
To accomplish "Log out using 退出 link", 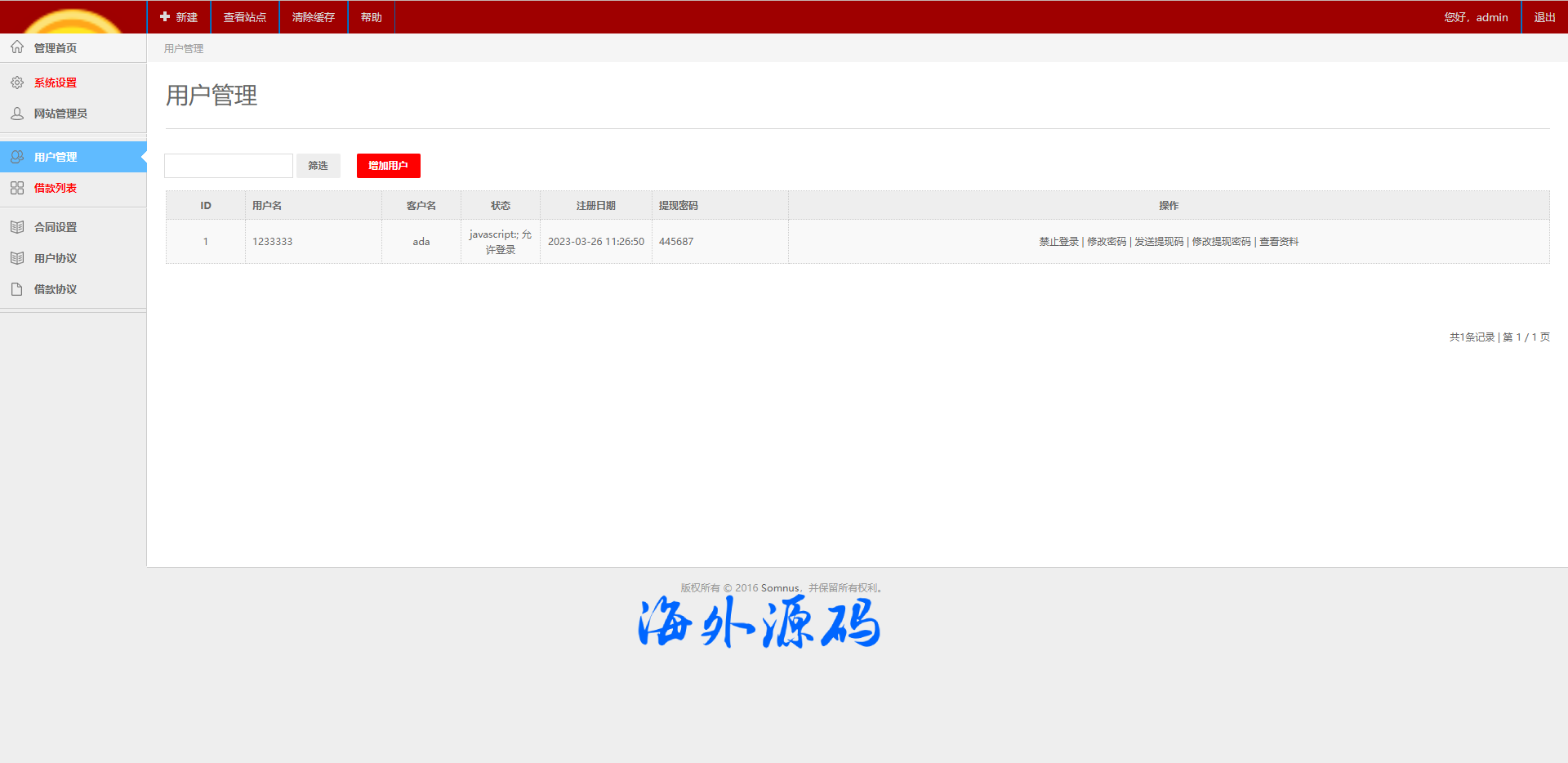I will point(1544,17).
